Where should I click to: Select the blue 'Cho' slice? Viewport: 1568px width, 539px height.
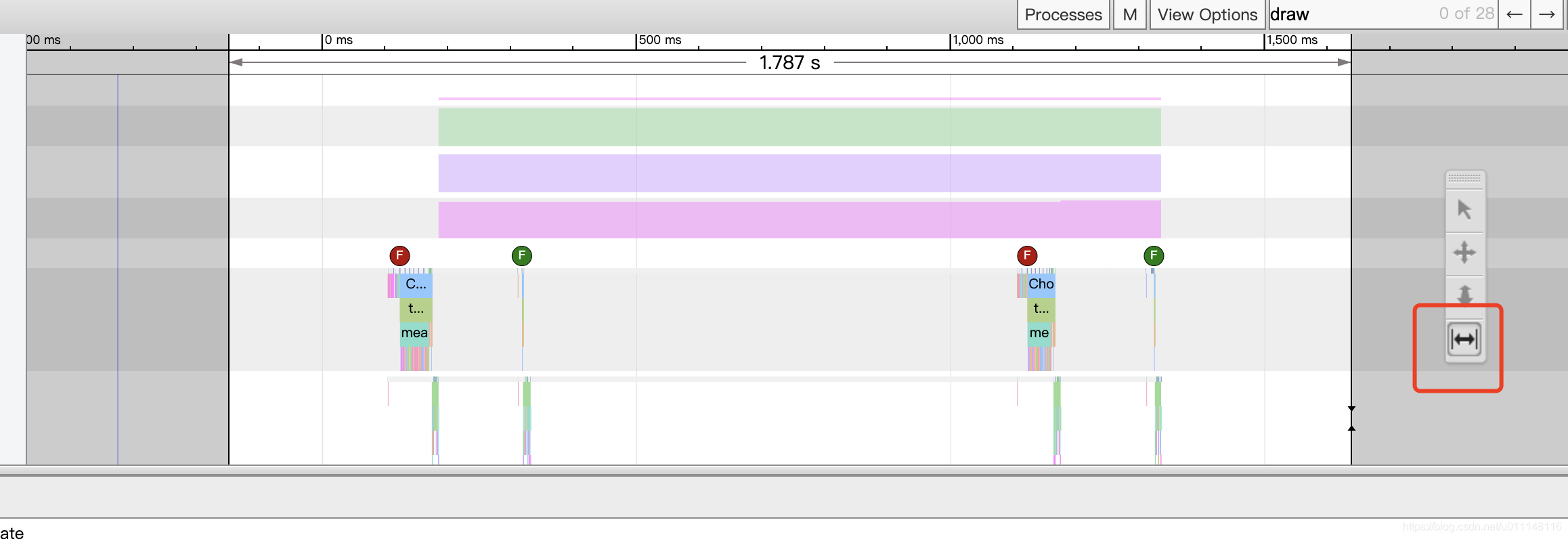coord(1041,284)
